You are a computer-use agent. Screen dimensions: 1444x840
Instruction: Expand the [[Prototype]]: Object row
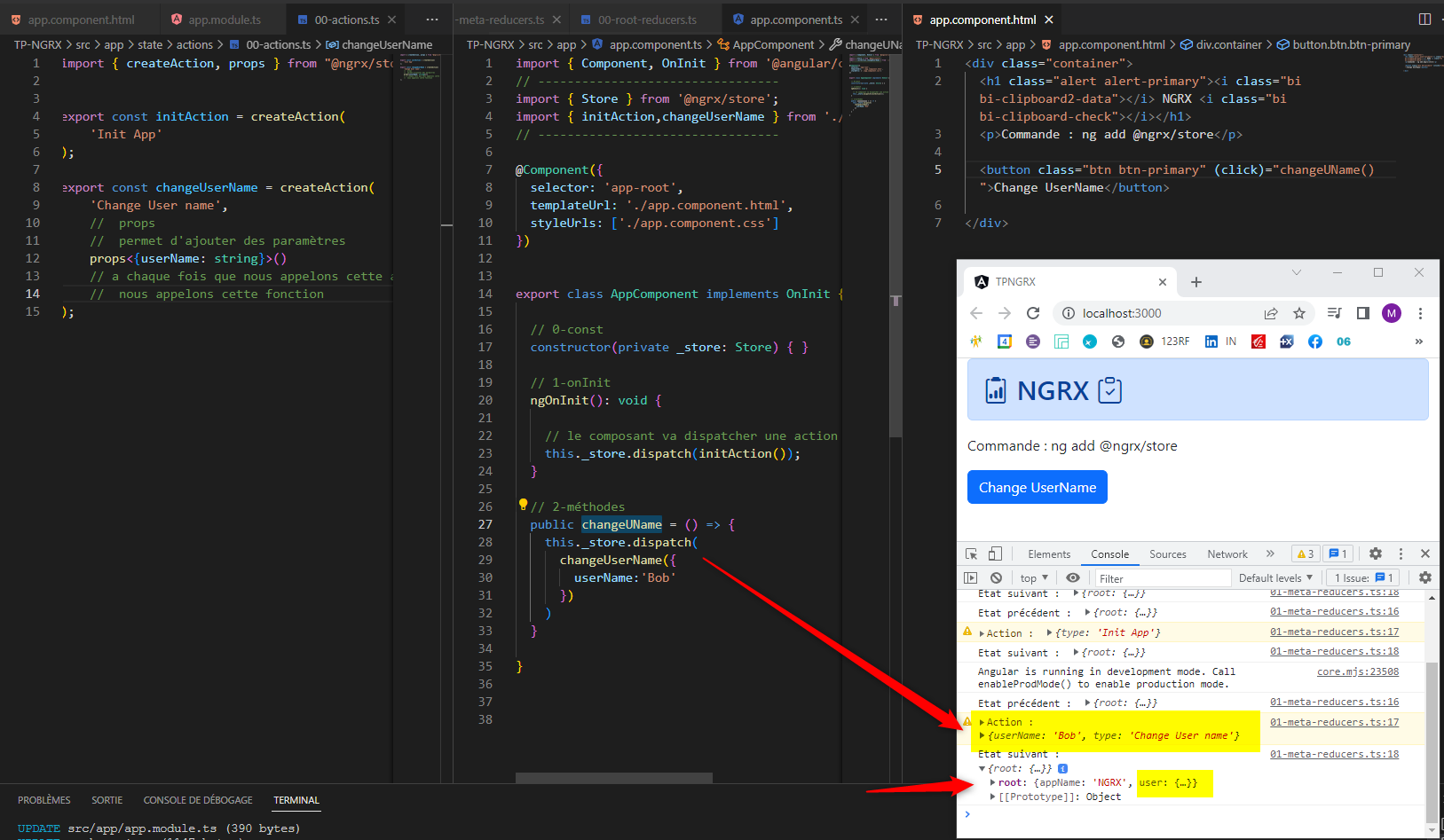point(992,797)
